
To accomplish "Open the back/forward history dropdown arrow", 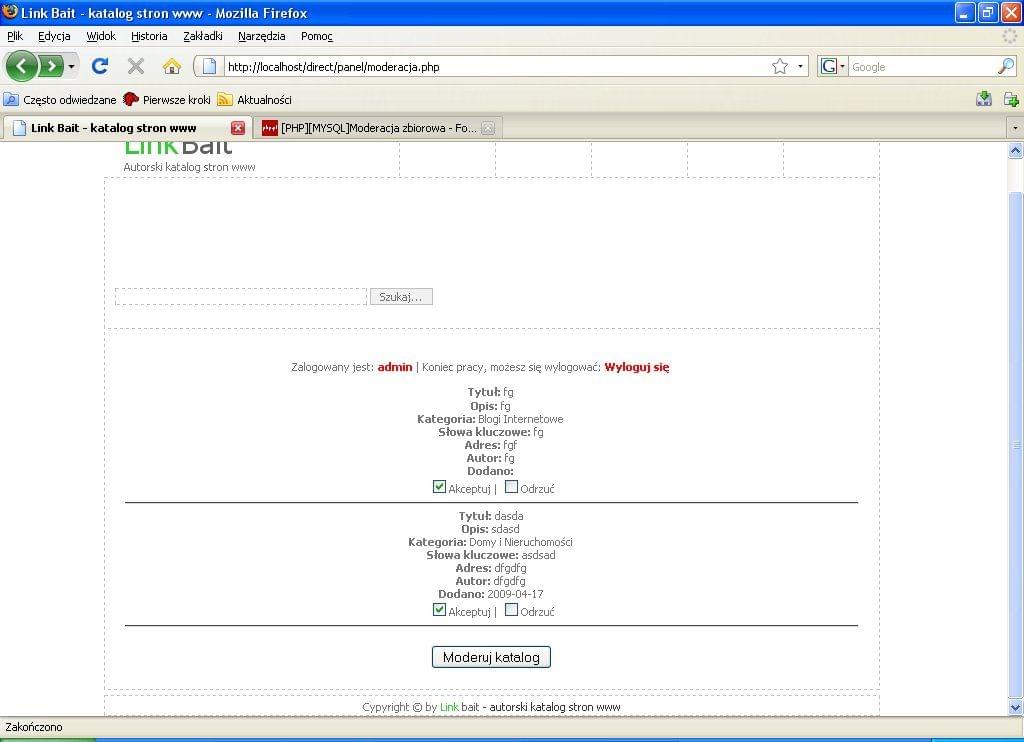I will point(71,67).
